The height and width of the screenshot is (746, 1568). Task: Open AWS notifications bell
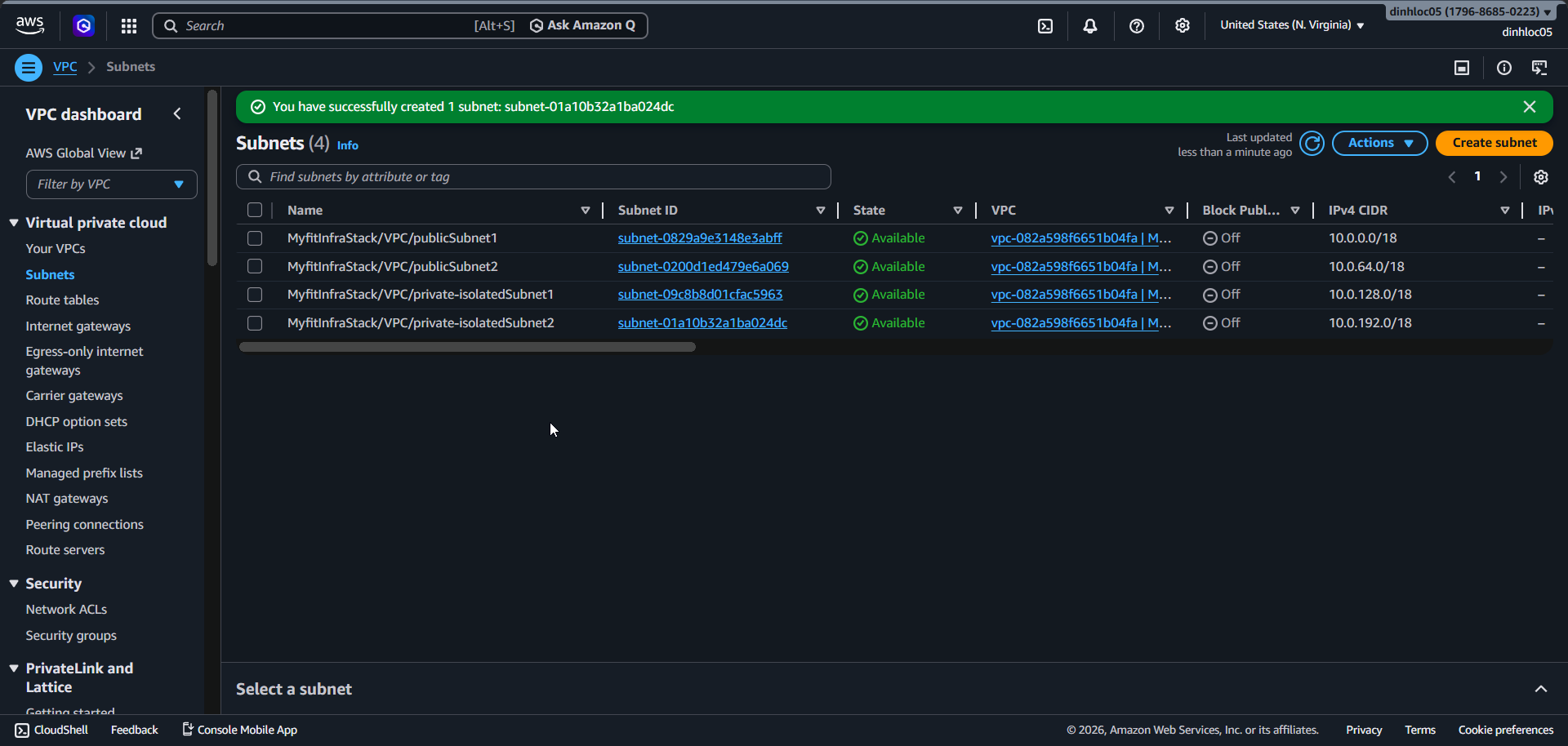(x=1090, y=25)
